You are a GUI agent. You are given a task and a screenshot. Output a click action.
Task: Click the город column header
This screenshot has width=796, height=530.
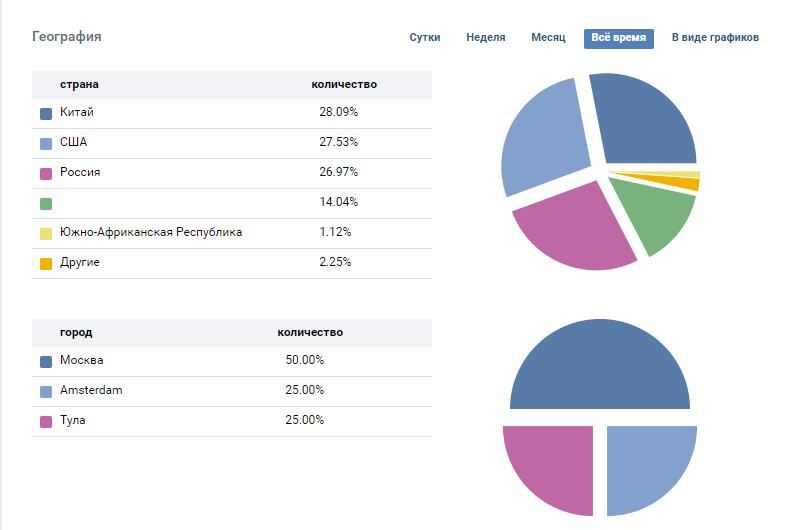pyautogui.click(x=76, y=333)
